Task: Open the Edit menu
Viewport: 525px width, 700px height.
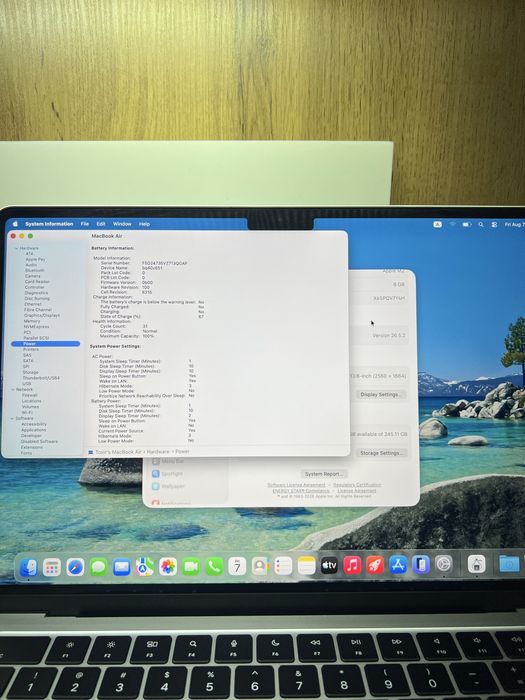Action: click(x=101, y=224)
